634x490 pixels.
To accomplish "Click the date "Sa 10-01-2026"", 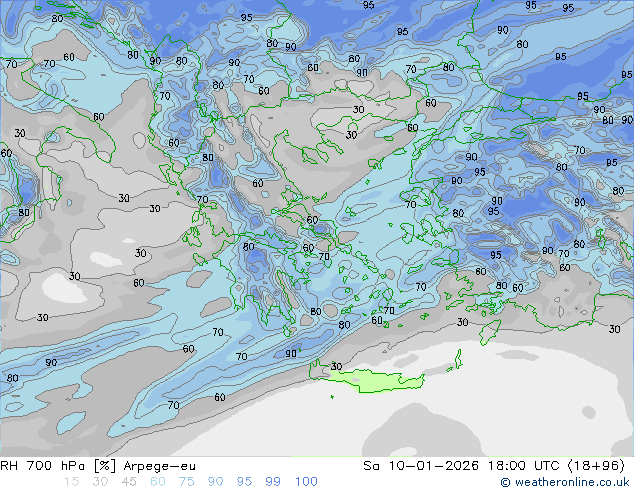I will pos(421,466).
